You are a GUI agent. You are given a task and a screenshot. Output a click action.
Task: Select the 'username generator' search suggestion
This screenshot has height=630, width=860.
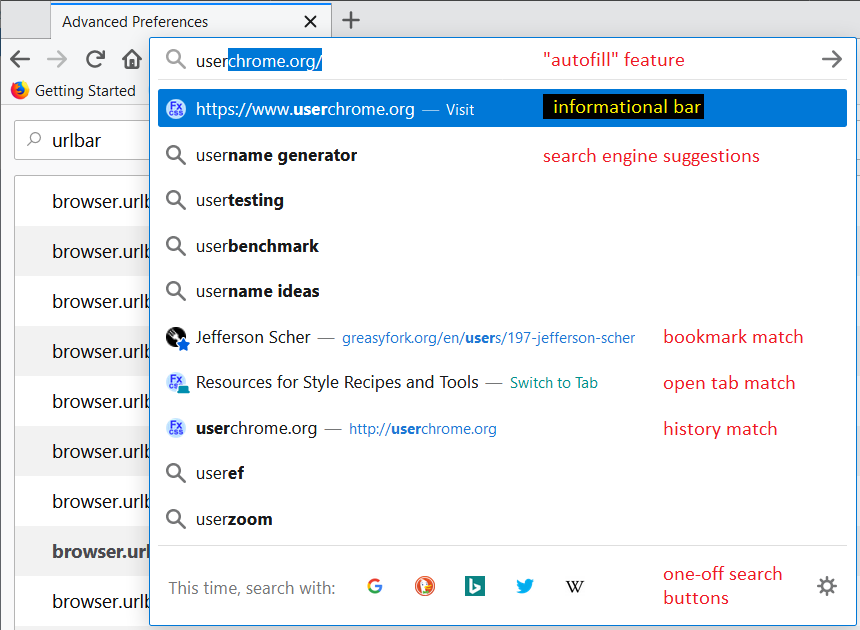[502, 155]
